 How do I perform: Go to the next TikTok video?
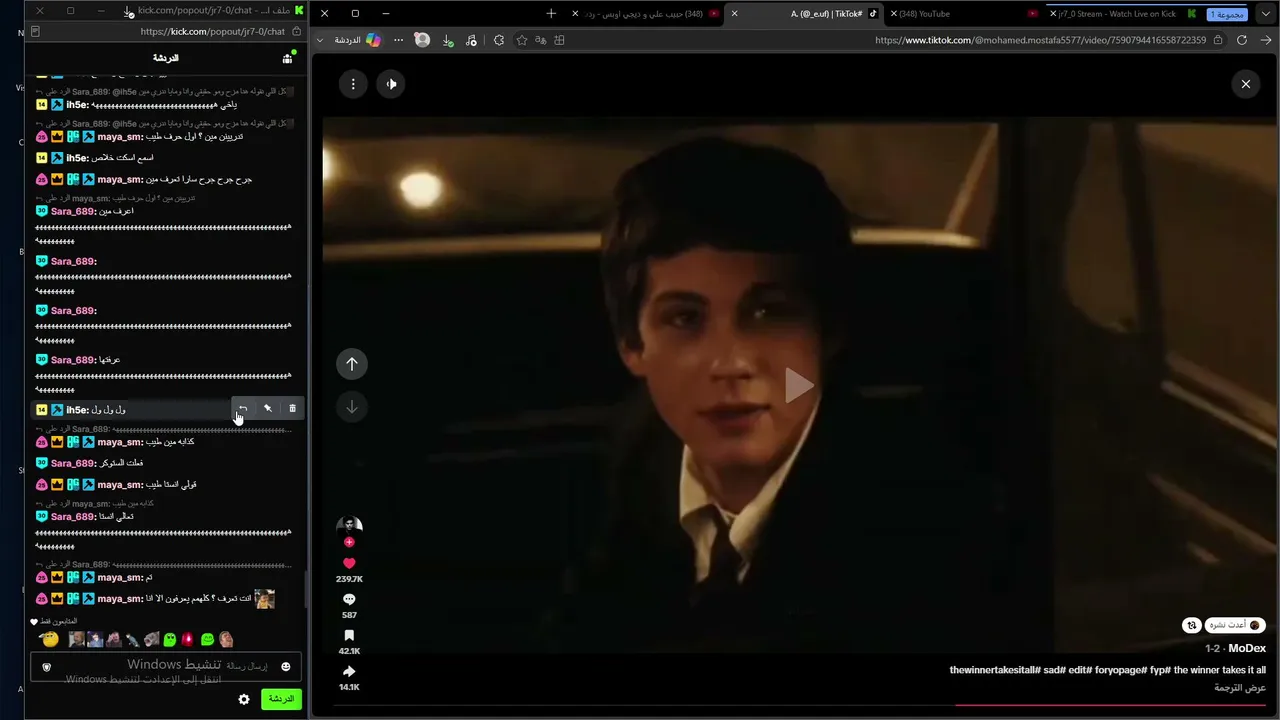351,407
